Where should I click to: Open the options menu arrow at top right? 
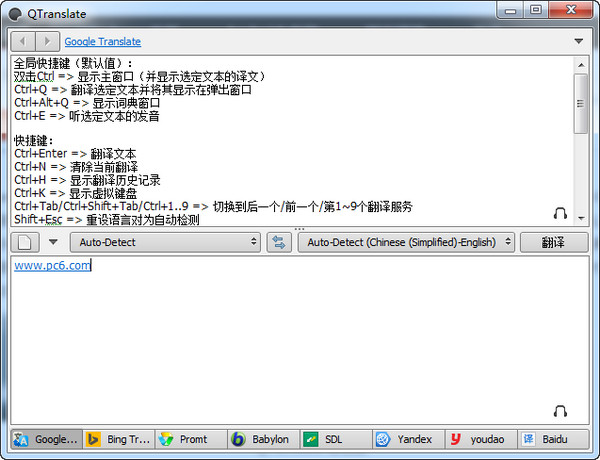tap(579, 41)
